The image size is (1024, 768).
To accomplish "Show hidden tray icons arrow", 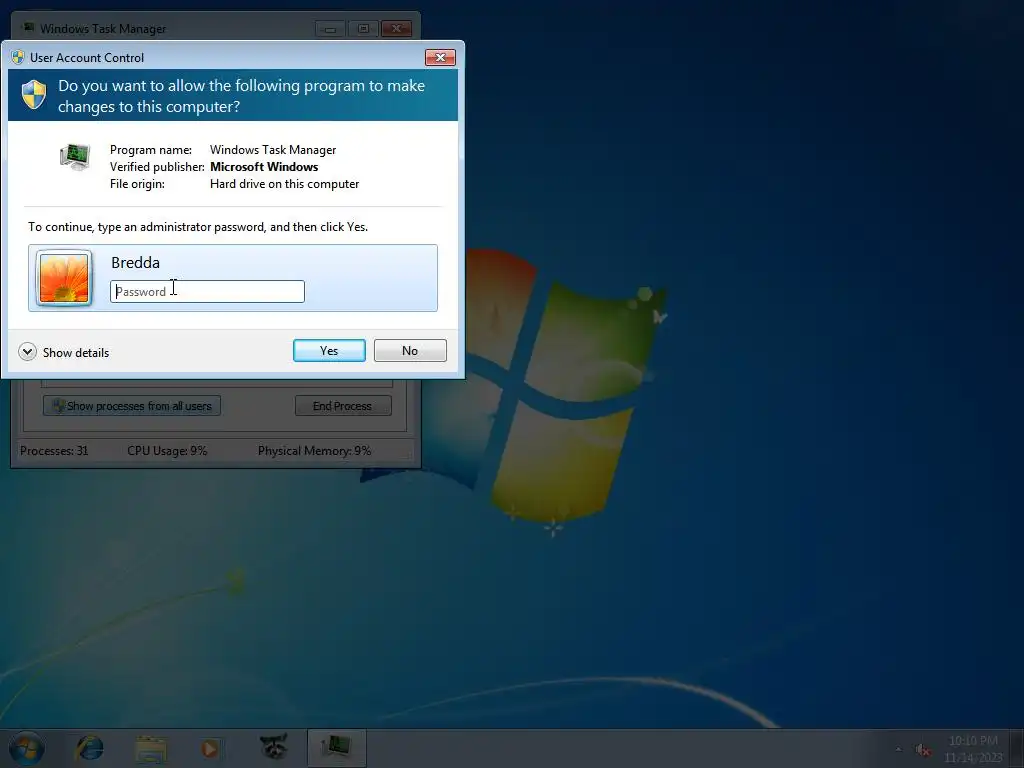I will tap(898, 750).
